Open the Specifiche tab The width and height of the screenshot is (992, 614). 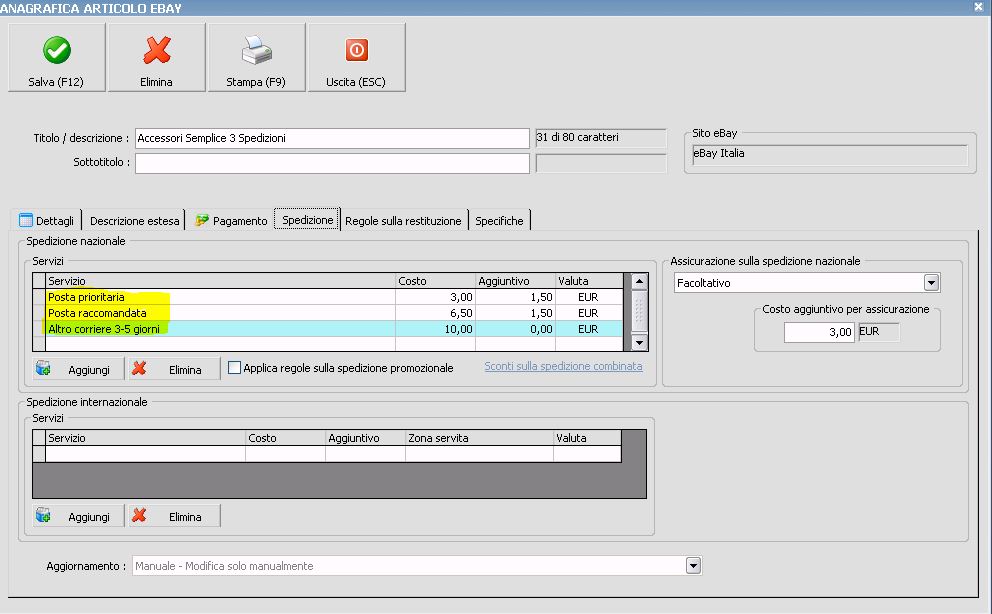pyautogui.click(x=499, y=221)
